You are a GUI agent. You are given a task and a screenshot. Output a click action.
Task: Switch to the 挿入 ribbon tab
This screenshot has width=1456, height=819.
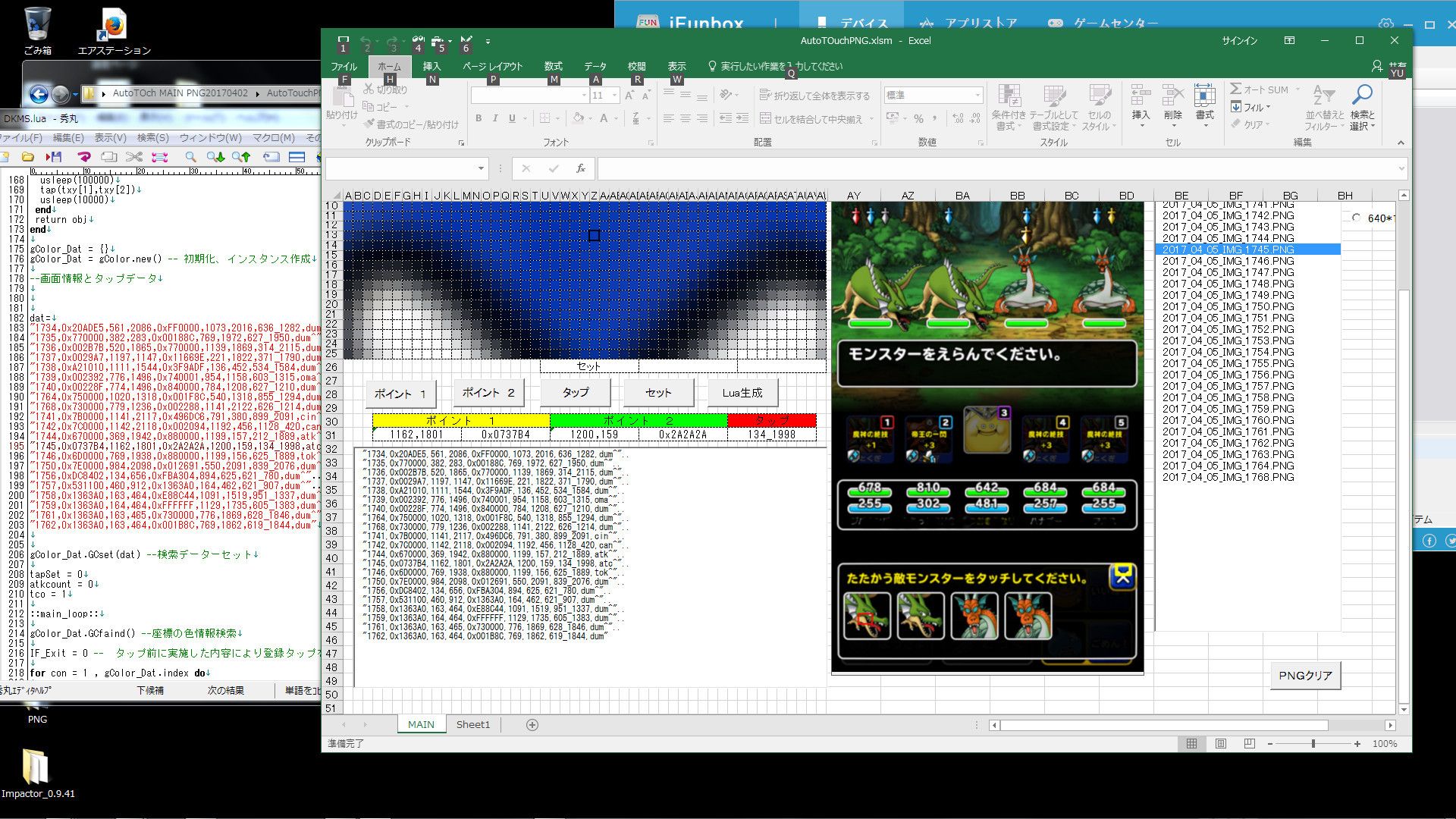pyautogui.click(x=431, y=67)
